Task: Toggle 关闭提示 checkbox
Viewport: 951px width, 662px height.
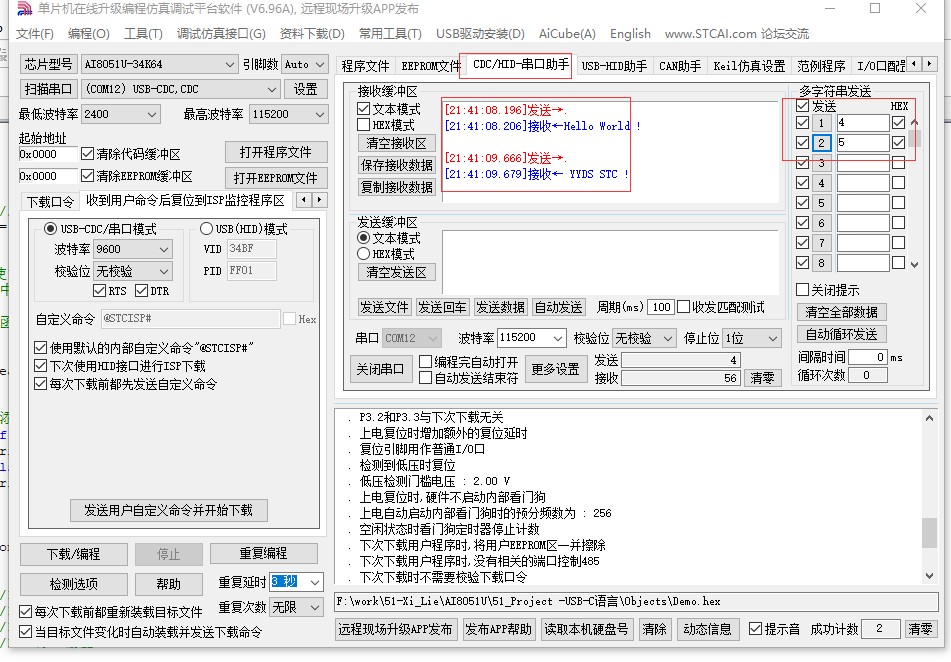Action: point(802,289)
